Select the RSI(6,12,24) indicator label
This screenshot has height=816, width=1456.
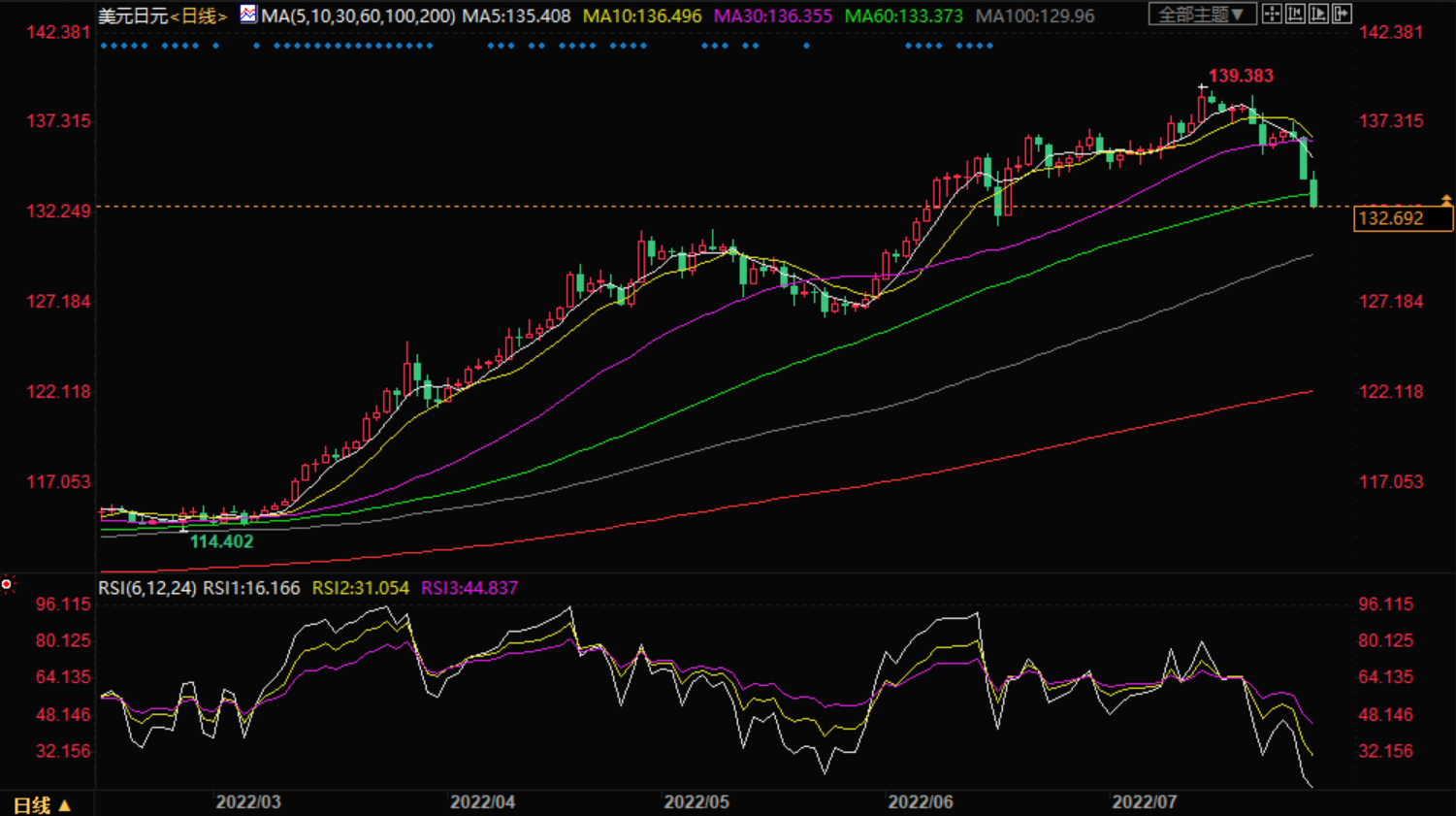pyautogui.click(x=147, y=588)
